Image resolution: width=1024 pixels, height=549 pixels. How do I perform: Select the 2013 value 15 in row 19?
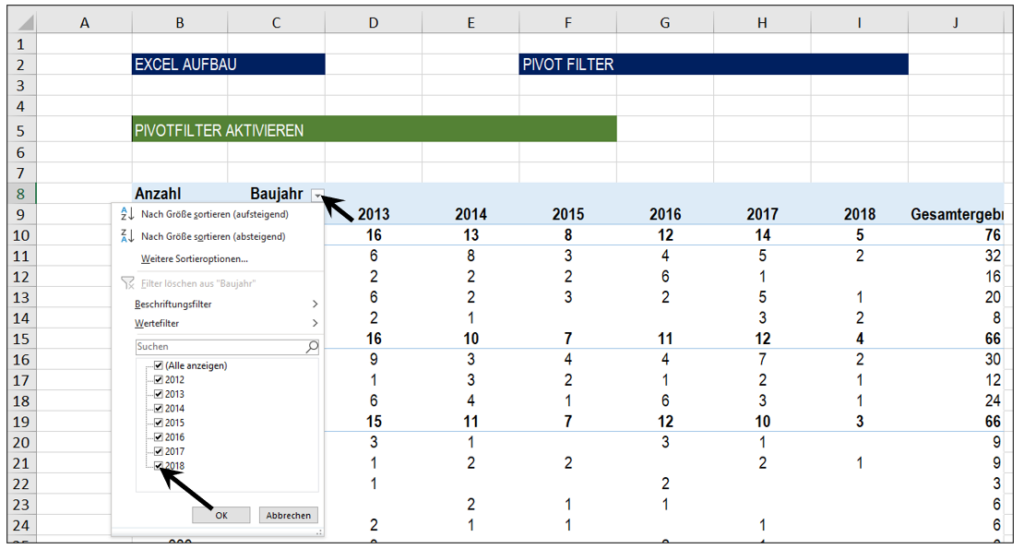click(x=374, y=422)
